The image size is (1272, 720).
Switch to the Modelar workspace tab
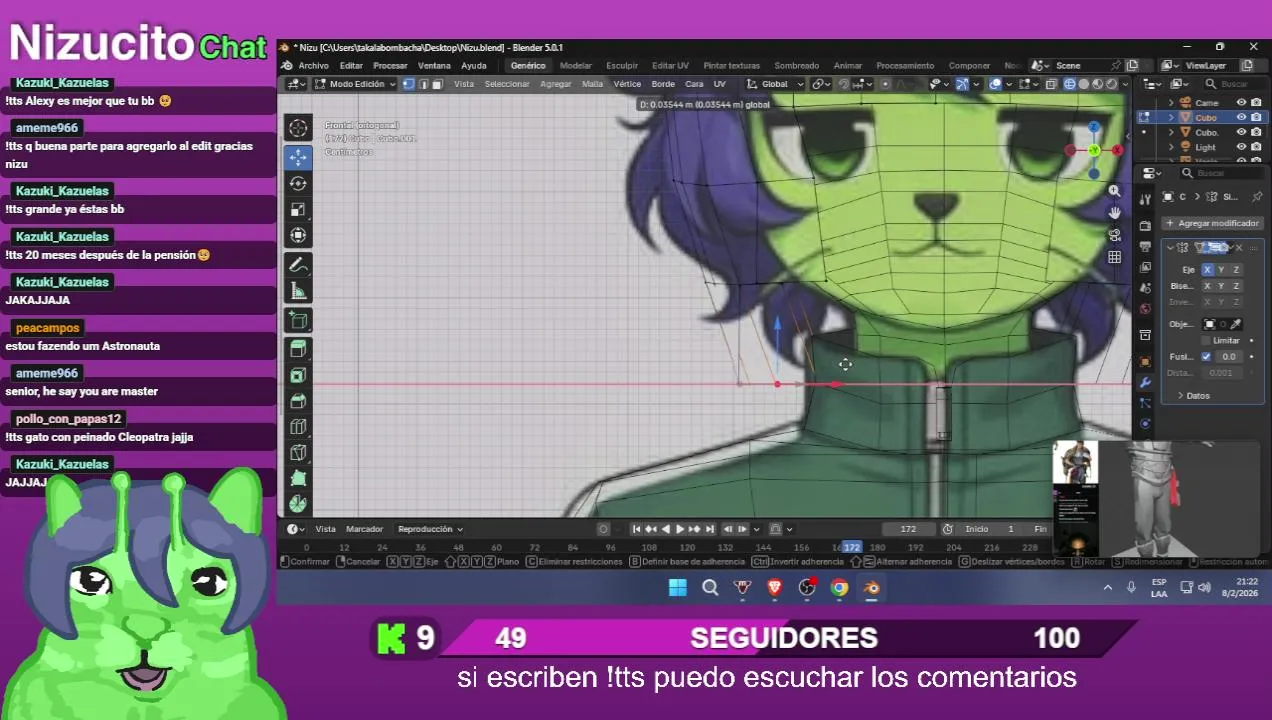[575, 66]
